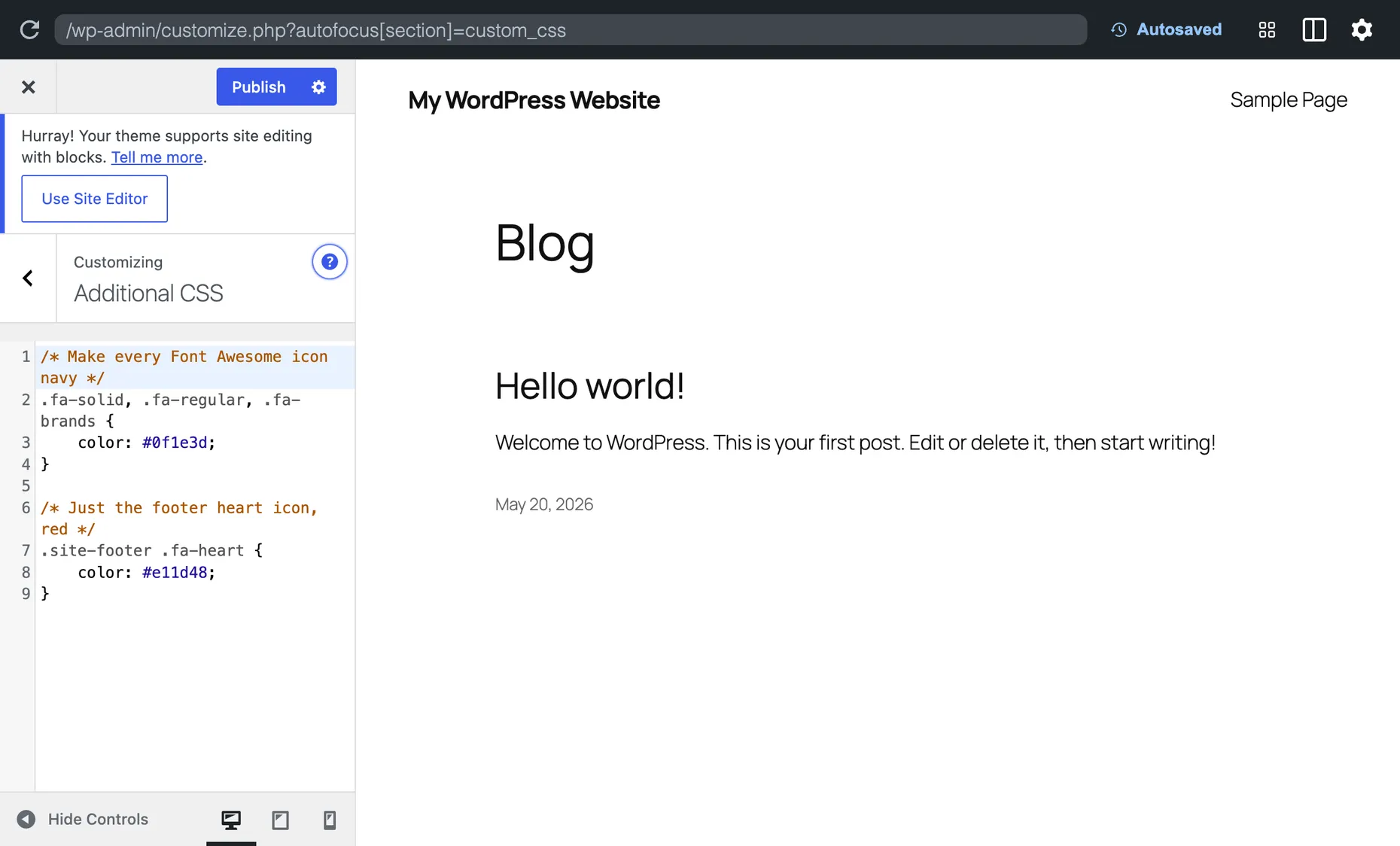Viewport: 1400px width, 846px height.
Task: Click the #0f1e3d color value
Action: click(x=175, y=443)
